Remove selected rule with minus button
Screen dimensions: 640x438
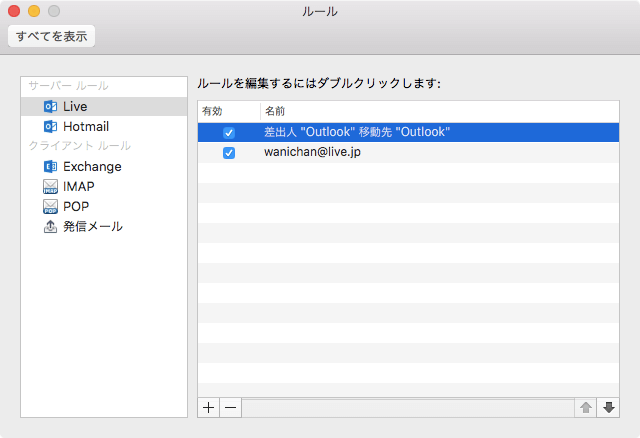tap(231, 408)
